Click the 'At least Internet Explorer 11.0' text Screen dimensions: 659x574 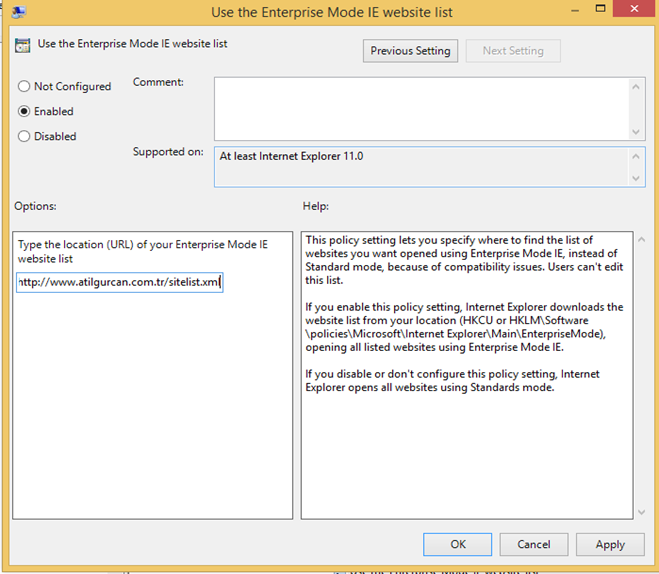point(291,156)
